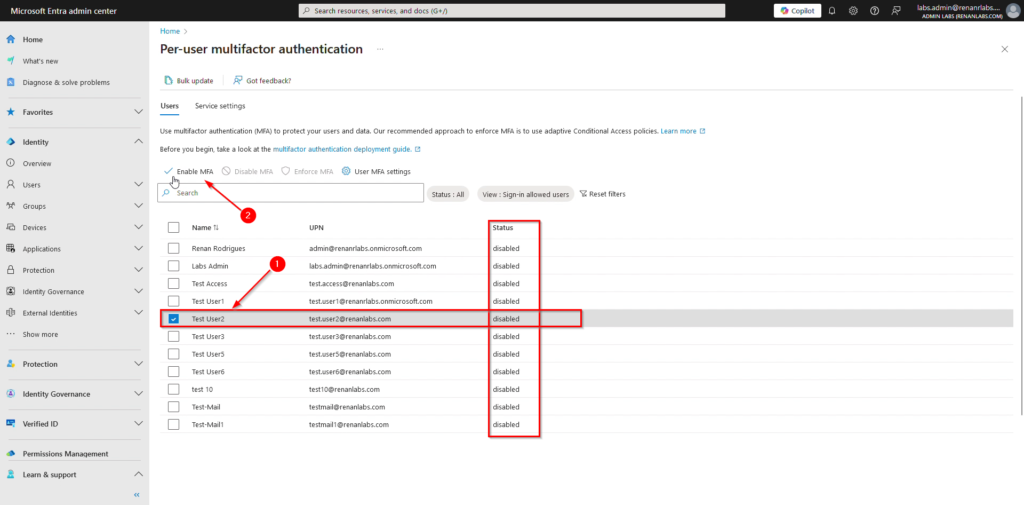Click the user search input field
Screen dimensions: 1024x505
pyautogui.click(x=291, y=193)
